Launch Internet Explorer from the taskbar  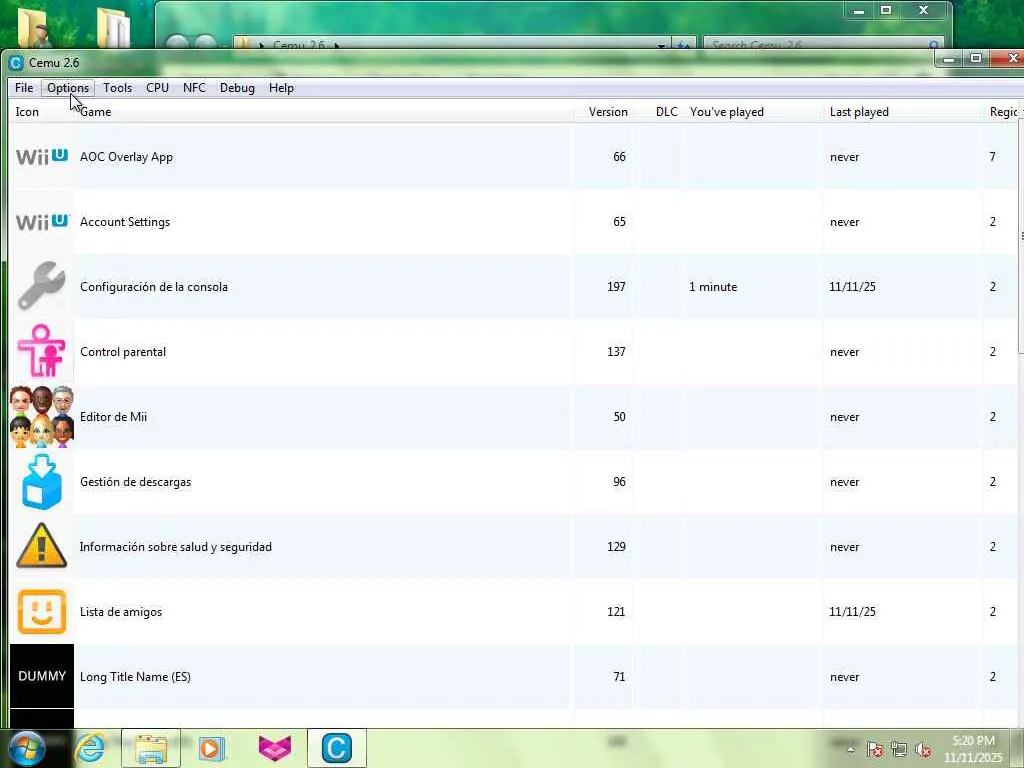pyautogui.click(x=90, y=748)
